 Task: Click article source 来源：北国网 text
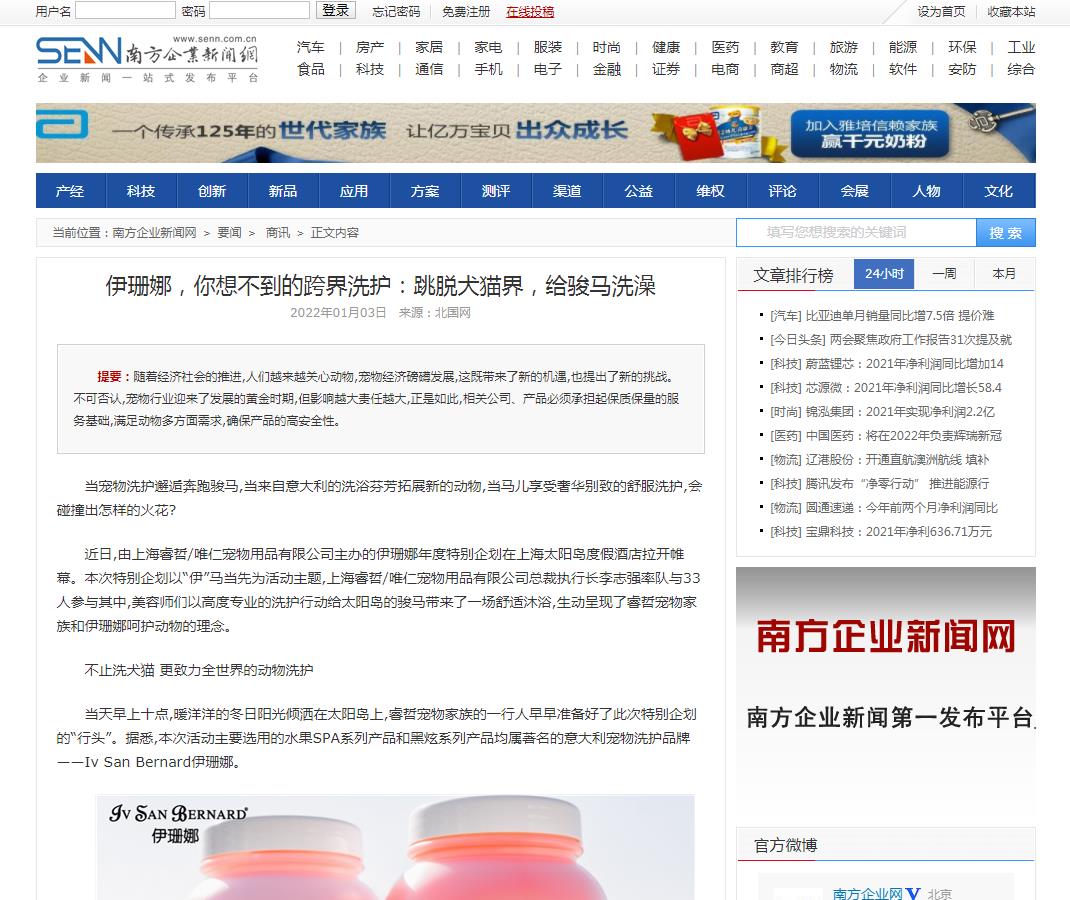pos(435,313)
